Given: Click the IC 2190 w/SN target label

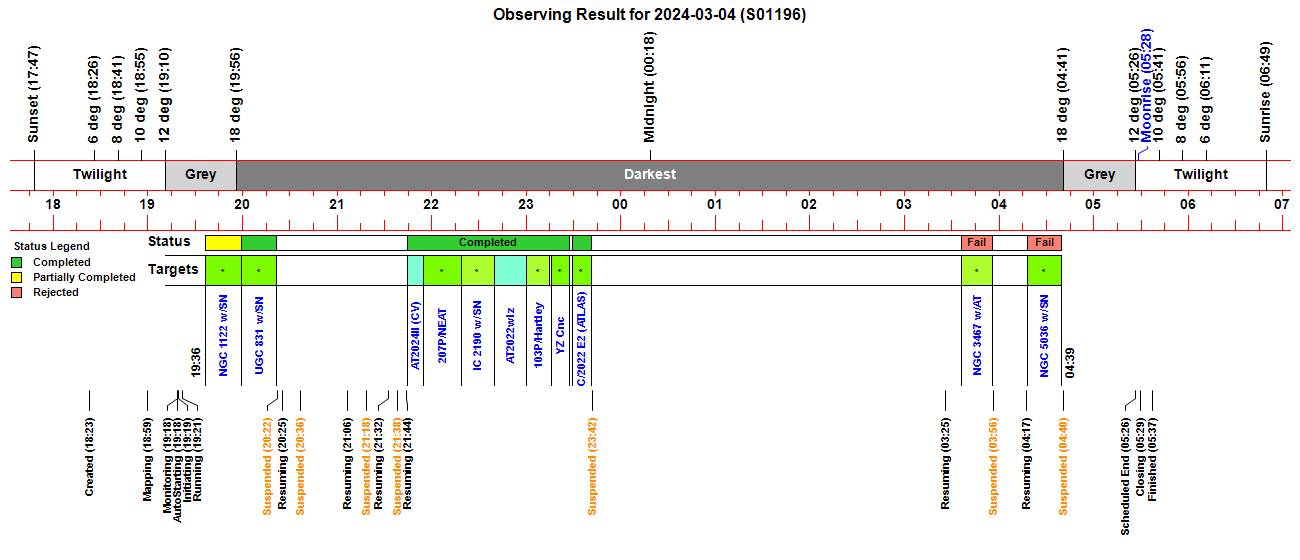Looking at the screenshot, I should click(477, 335).
